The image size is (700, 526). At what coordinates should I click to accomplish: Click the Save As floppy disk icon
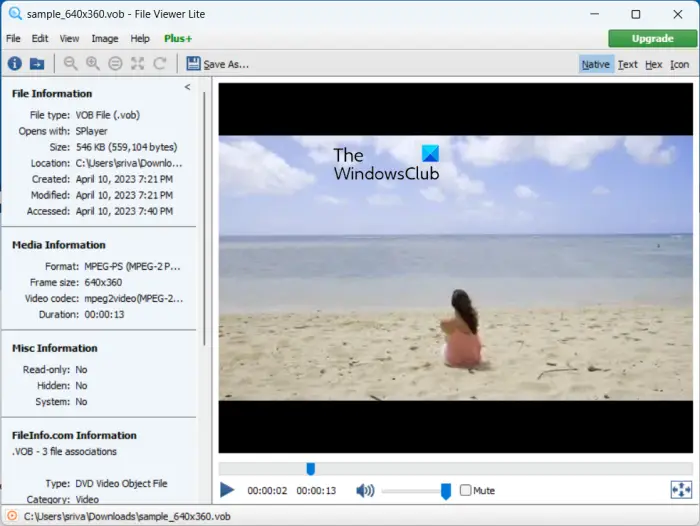click(193, 63)
